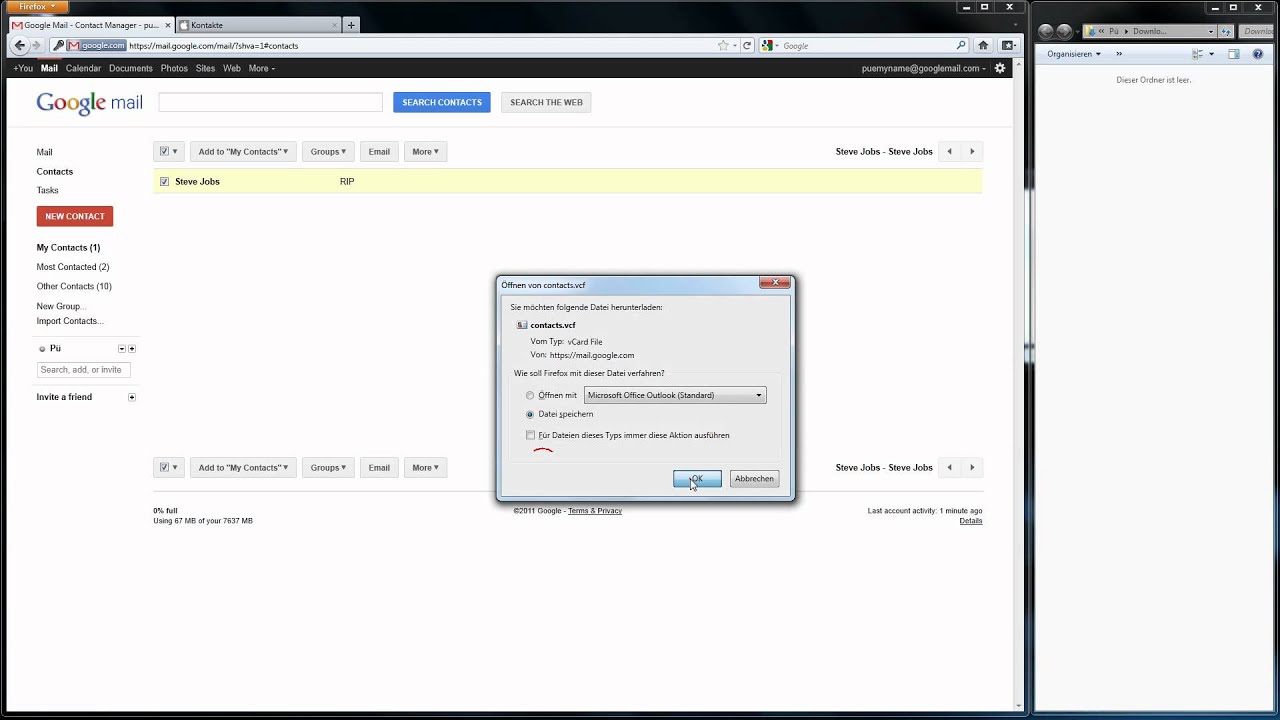
Task: Click the Explorer window forward button
Action: [1064, 31]
